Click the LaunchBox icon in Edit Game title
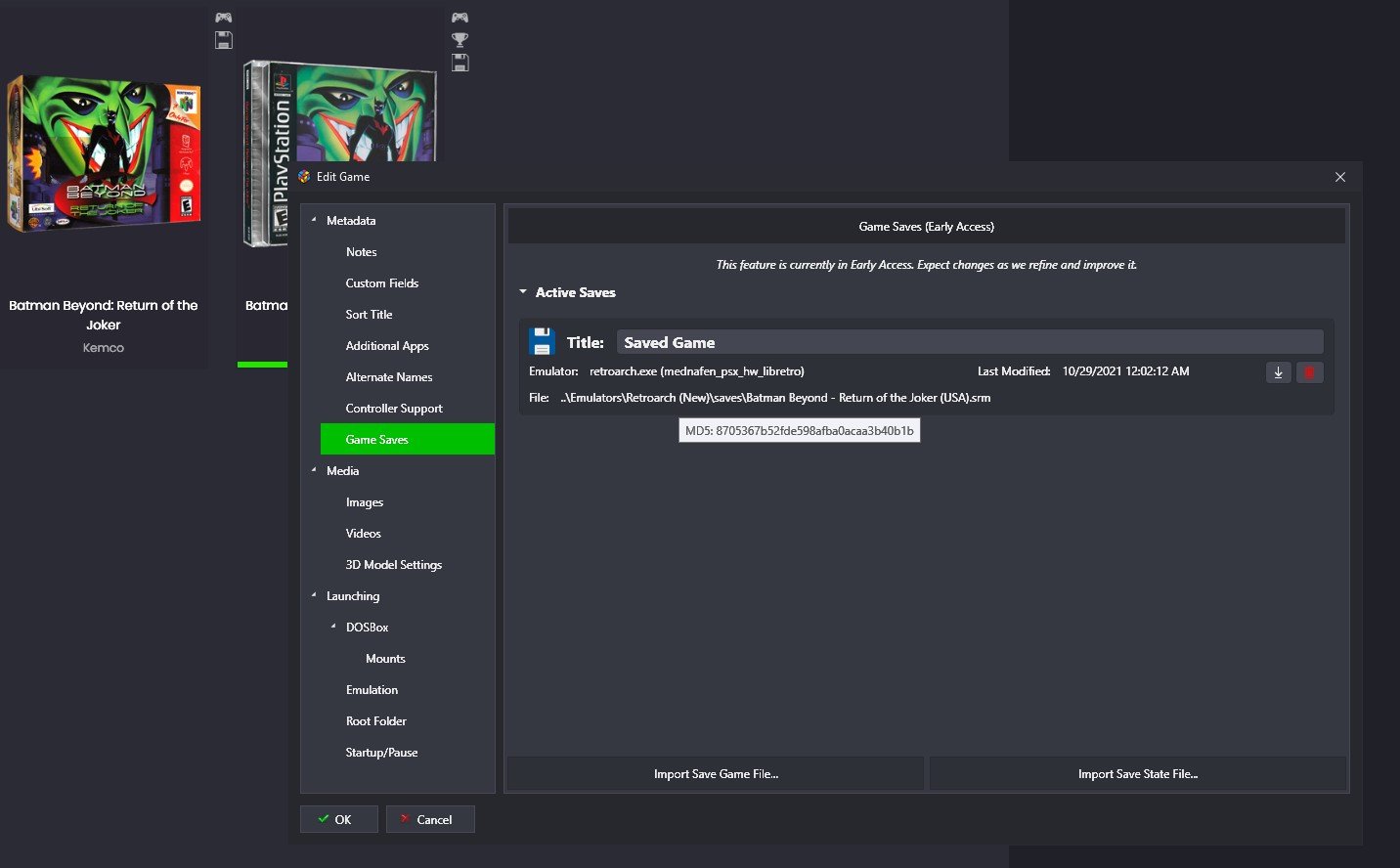 tap(304, 177)
